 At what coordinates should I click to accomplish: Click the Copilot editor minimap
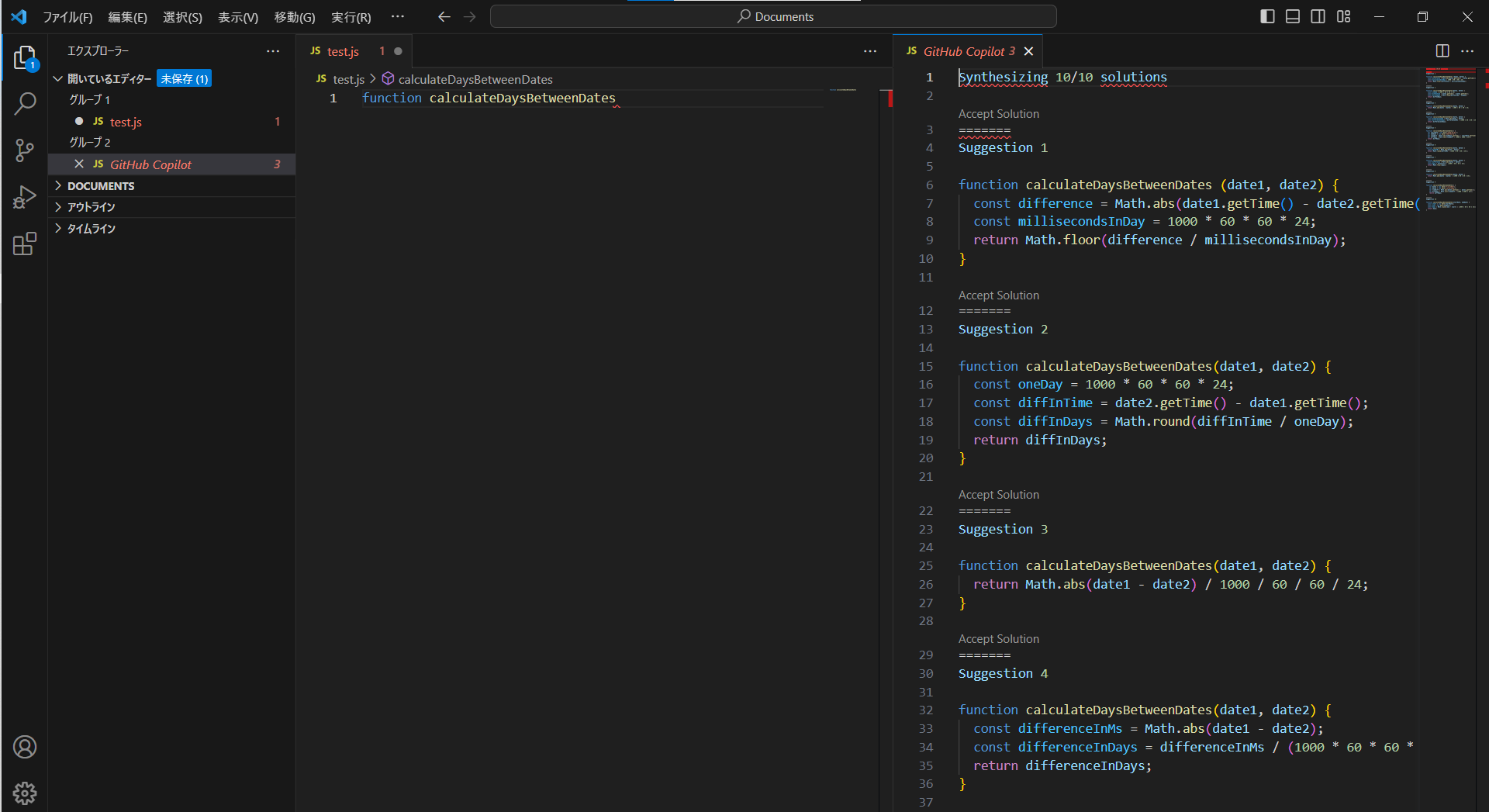tap(1450, 140)
